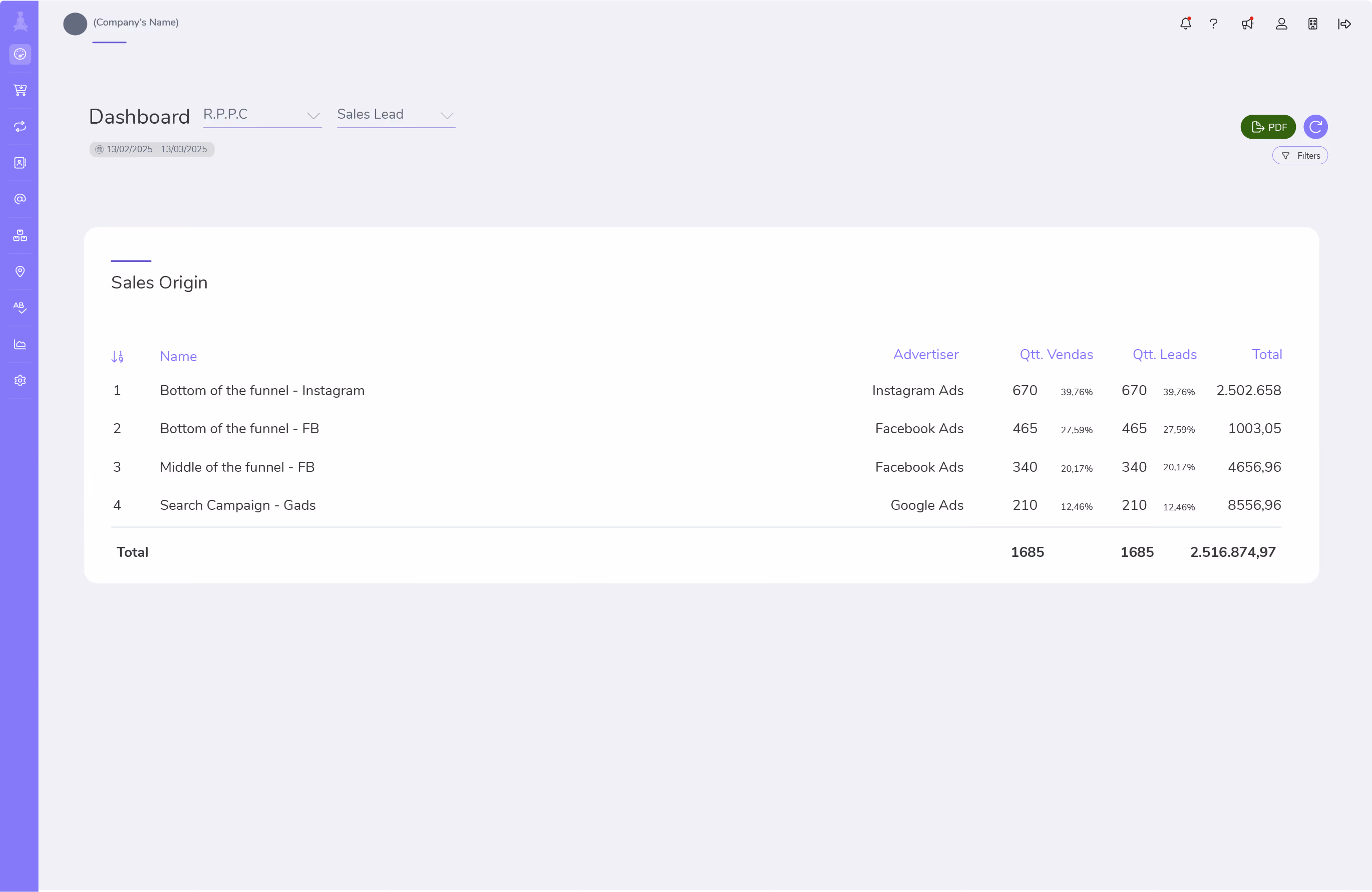Image resolution: width=1372 pixels, height=892 pixels.
Task: Click the round refresh button
Action: pos(1315,127)
